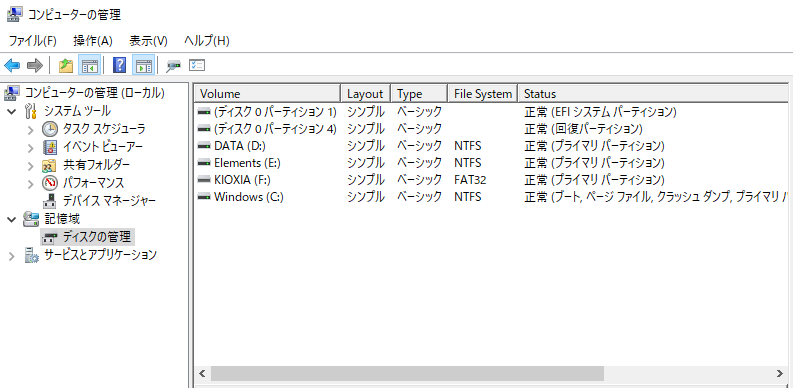Select the パフォーマンス tree label
This screenshot has height=388, width=793.
[x=94, y=183]
